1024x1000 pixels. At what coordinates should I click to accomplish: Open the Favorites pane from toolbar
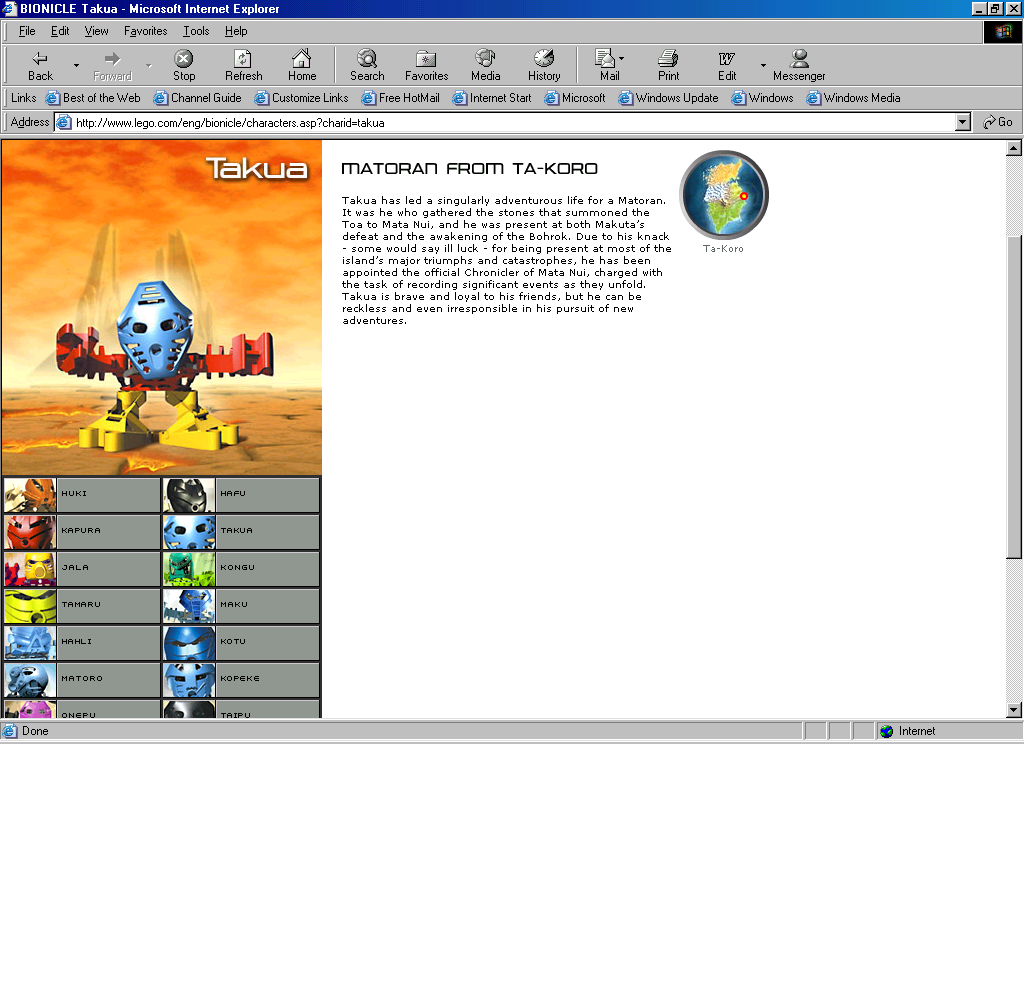coord(426,65)
